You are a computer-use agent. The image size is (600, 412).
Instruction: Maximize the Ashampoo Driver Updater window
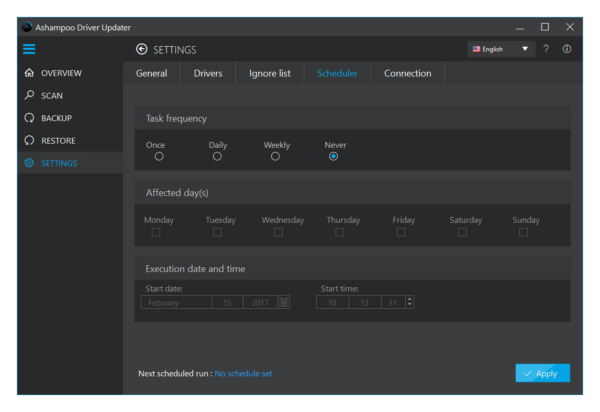click(545, 27)
